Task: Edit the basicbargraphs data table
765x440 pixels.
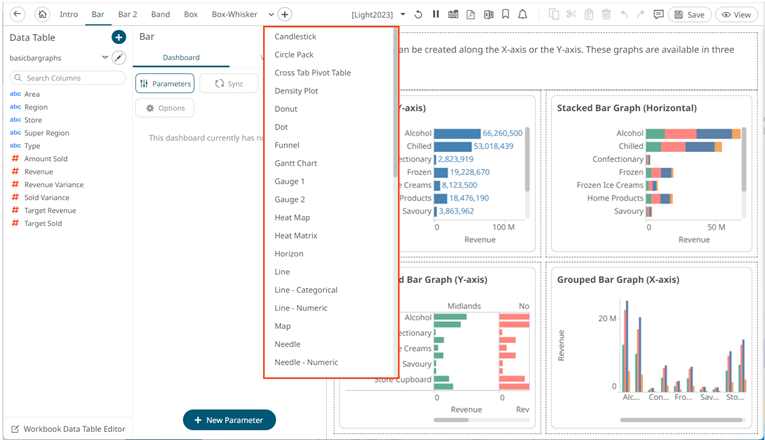Action: pos(119,57)
